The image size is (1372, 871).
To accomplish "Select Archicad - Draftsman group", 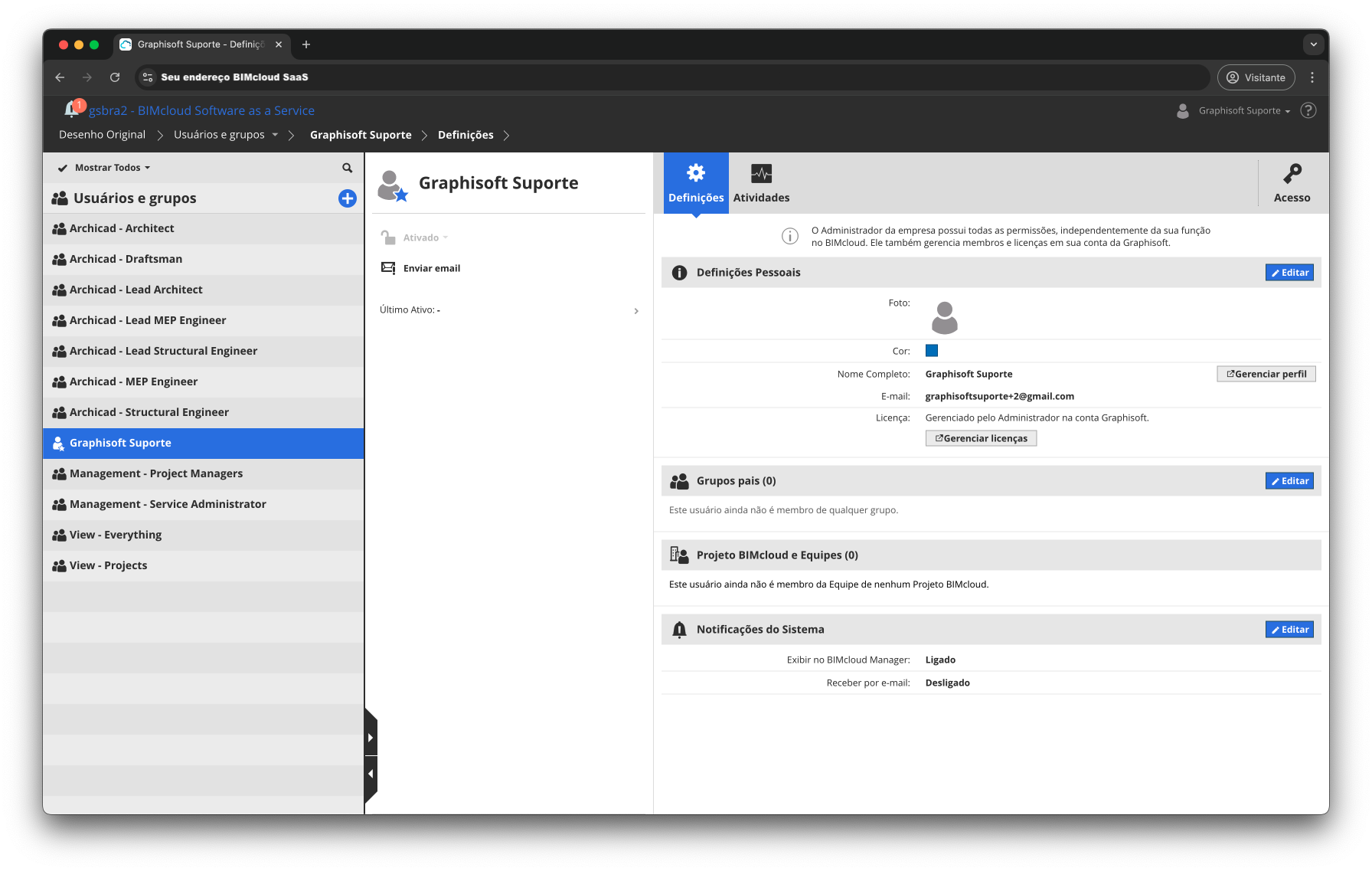I will pos(203,259).
